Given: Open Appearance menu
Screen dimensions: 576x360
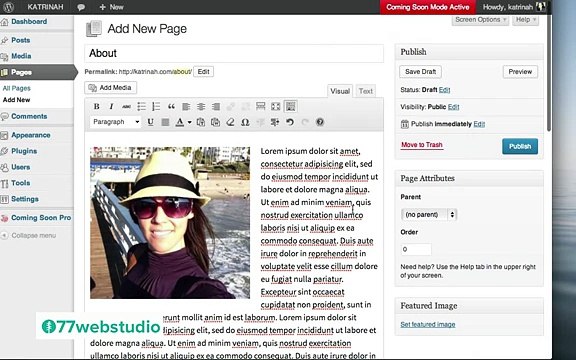Looking at the screenshot, I should point(30,135).
